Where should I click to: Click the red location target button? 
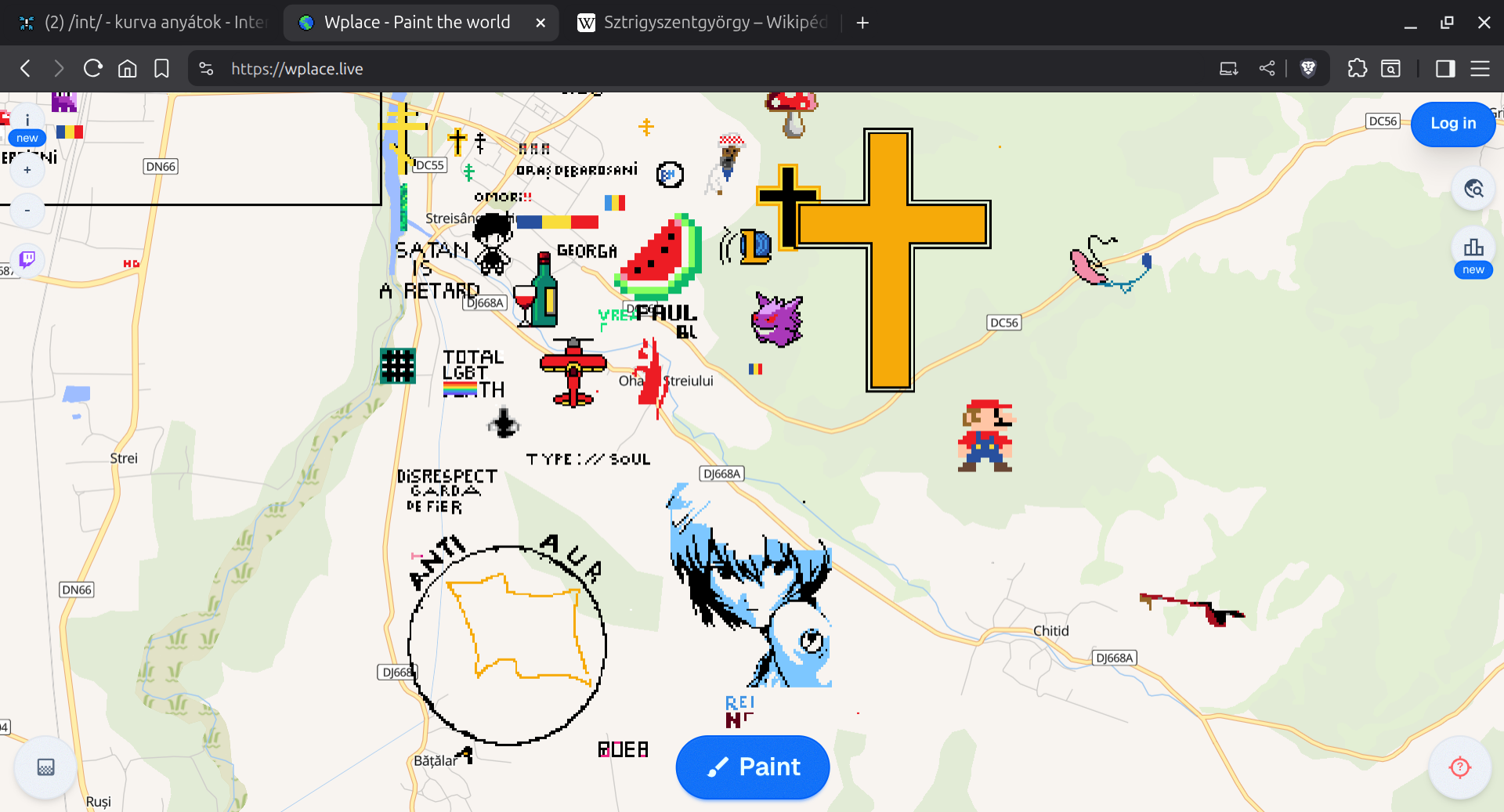coord(1459,767)
